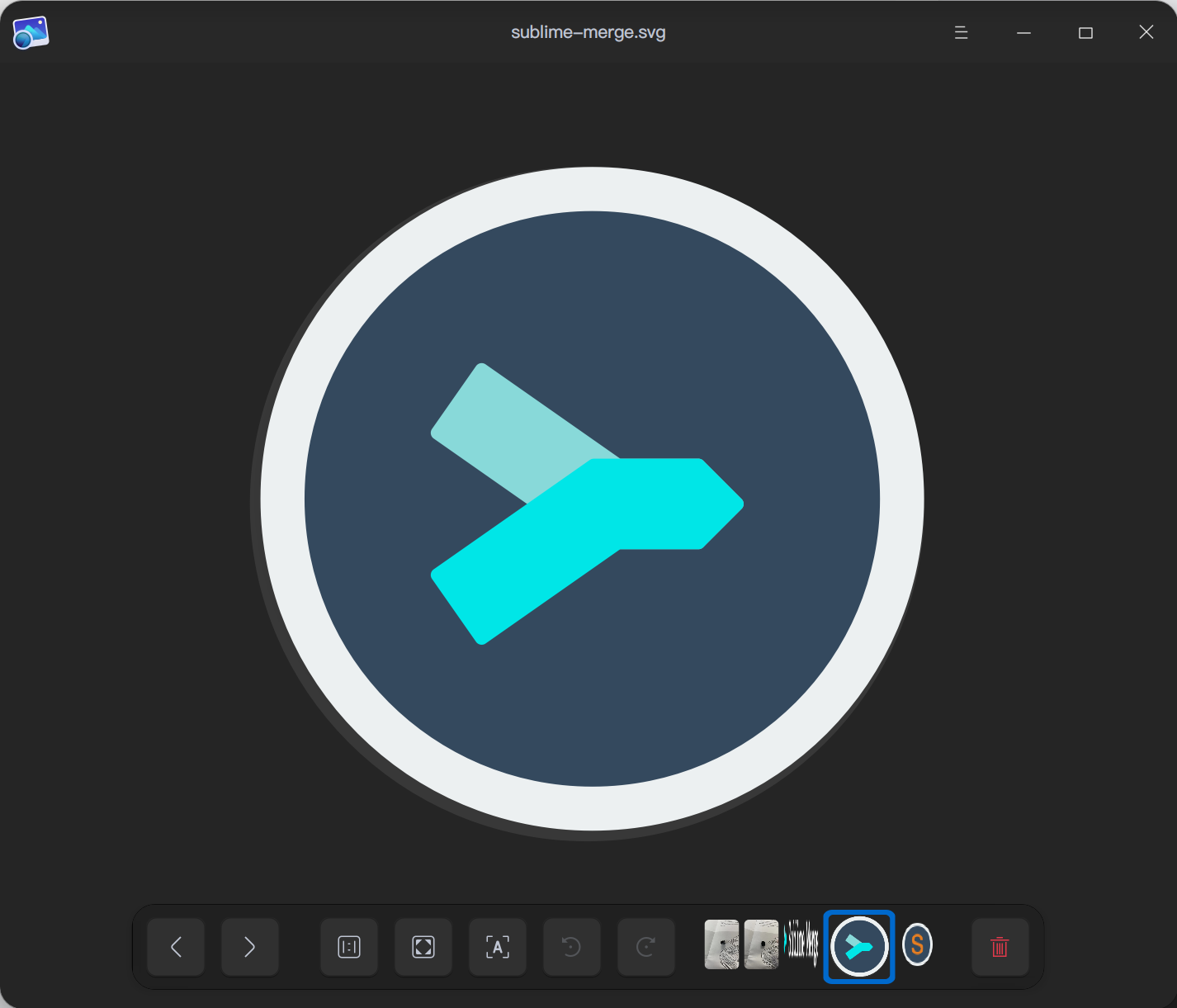Show image at 1:1 actual size

point(349,947)
